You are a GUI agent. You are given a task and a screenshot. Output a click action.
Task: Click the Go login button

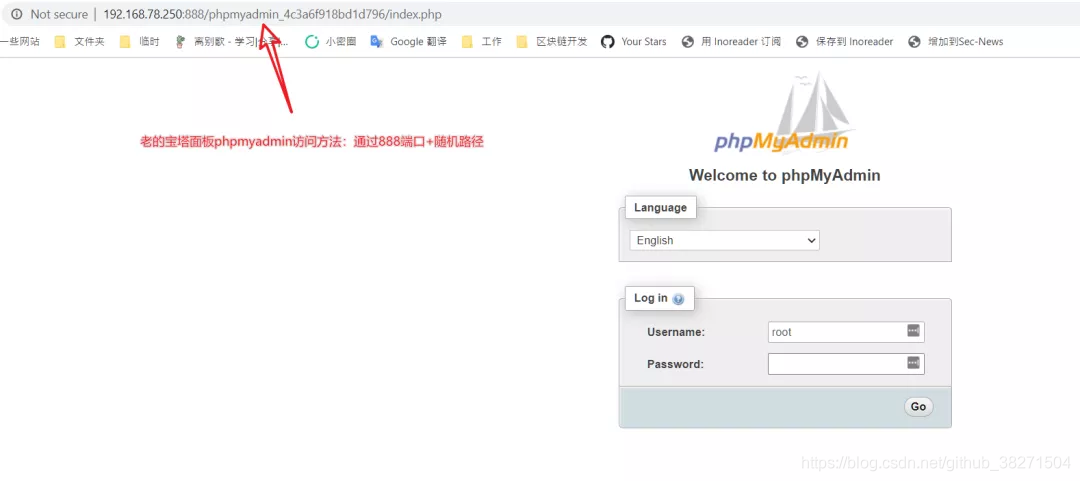point(918,407)
